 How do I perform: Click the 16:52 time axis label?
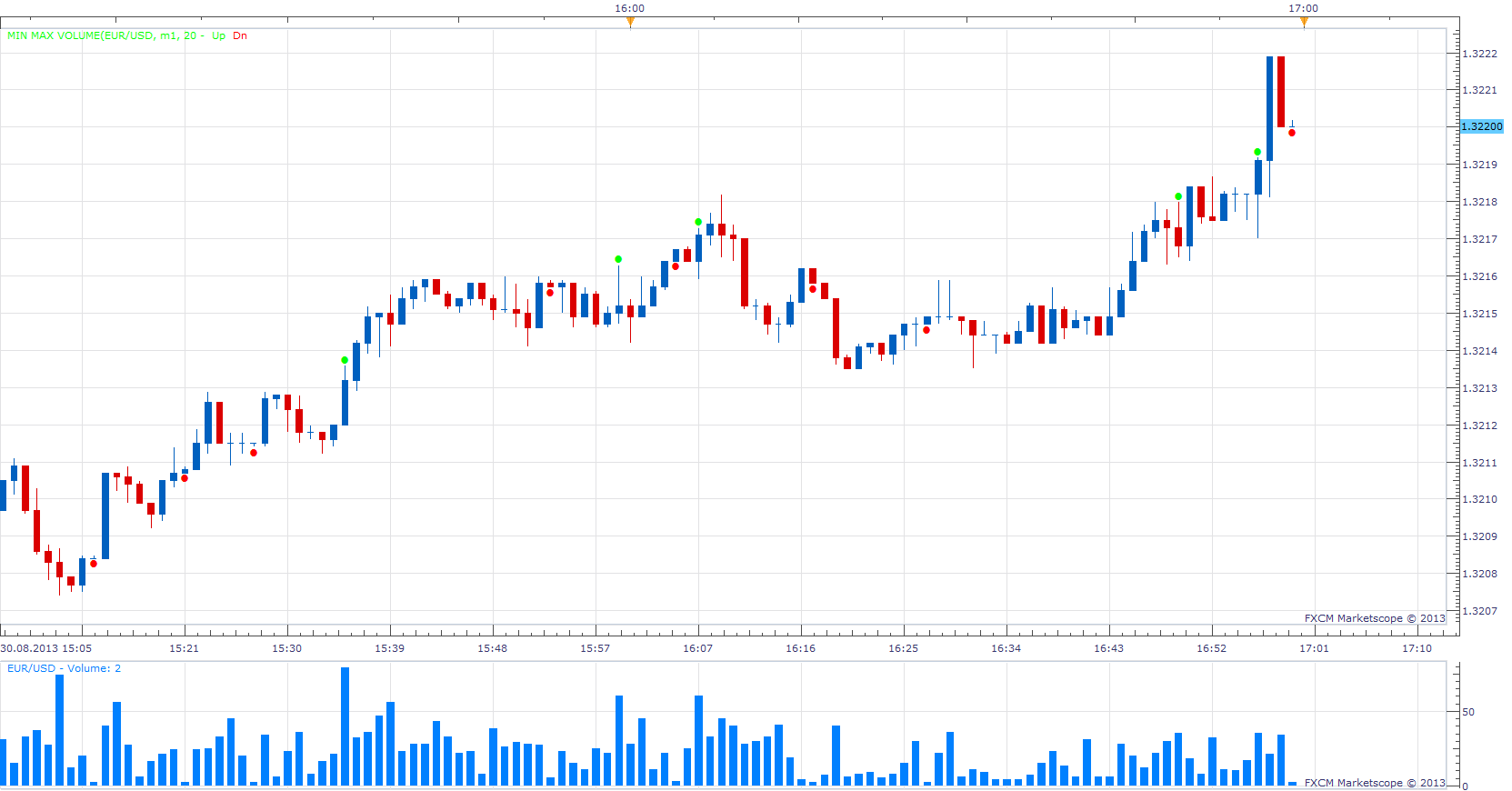tap(1211, 648)
